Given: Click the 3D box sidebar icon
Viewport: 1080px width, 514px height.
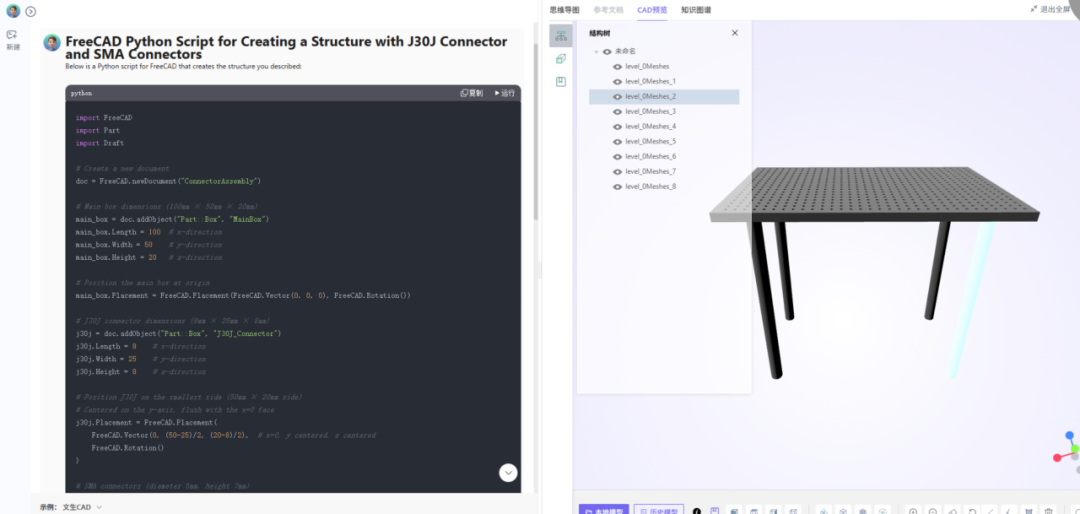Looking at the screenshot, I should (561, 59).
